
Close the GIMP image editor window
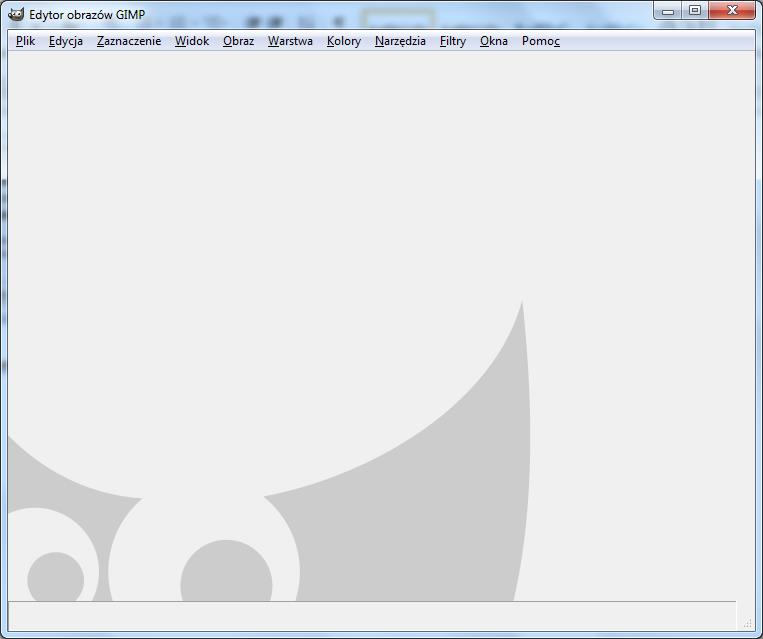pyautogui.click(x=732, y=11)
